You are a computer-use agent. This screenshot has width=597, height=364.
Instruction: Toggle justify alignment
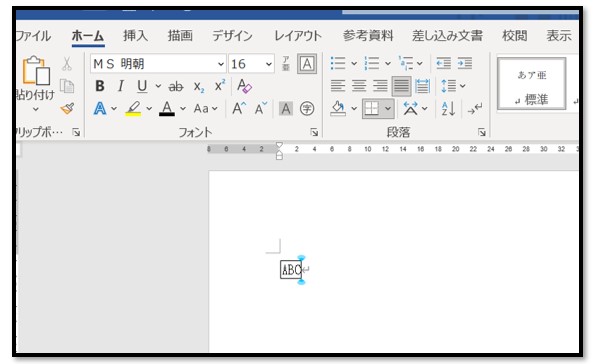tap(401, 86)
